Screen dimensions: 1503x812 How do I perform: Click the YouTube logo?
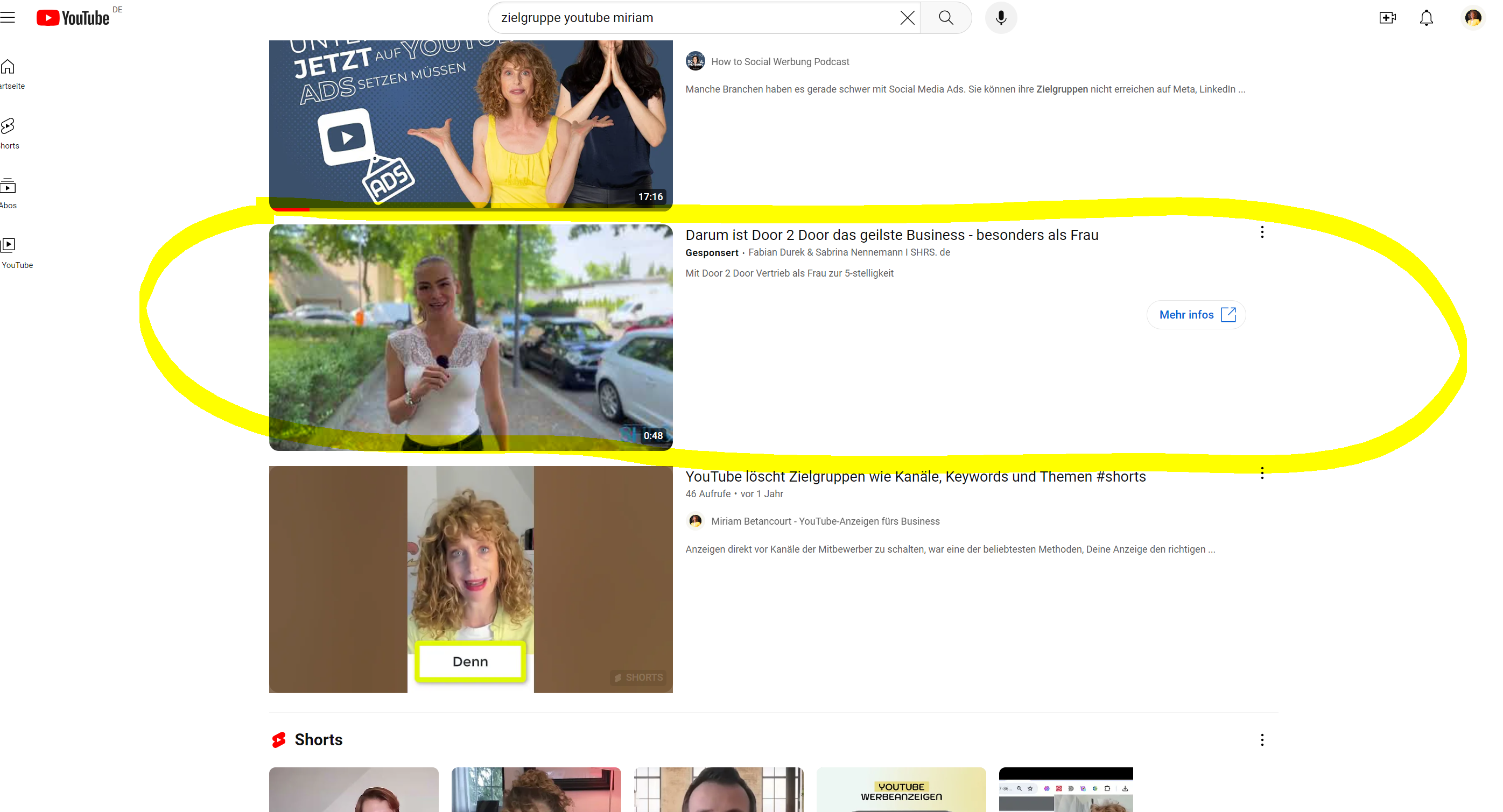[x=73, y=18]
